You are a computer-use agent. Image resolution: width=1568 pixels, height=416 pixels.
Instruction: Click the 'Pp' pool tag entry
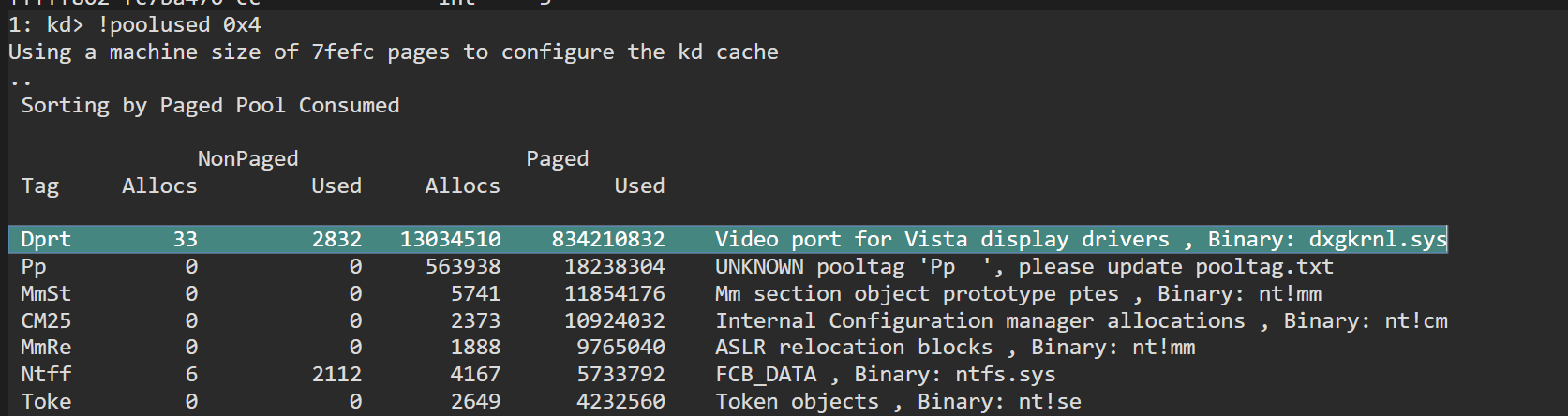pos(34,266)
